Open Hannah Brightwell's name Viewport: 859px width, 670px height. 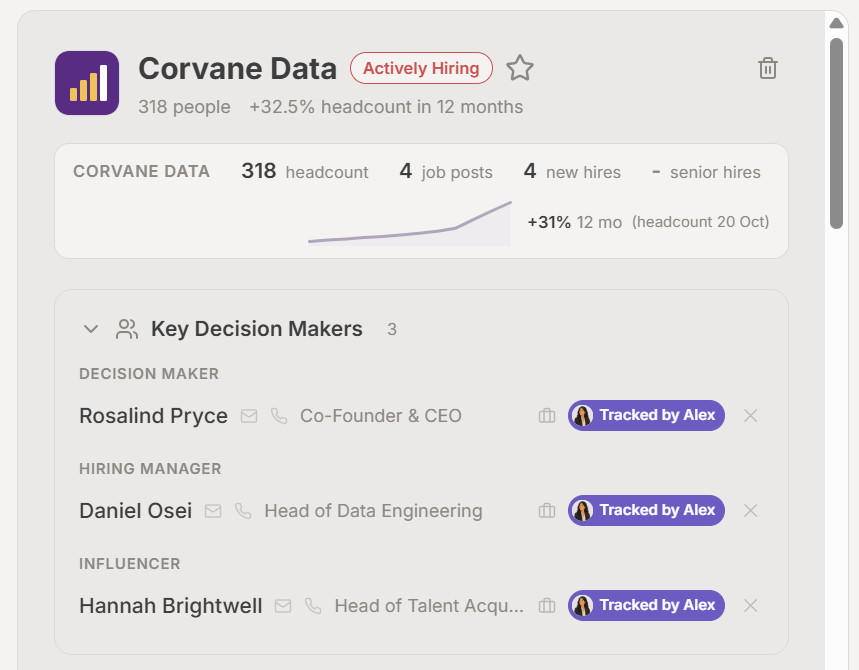coord(170,606)
